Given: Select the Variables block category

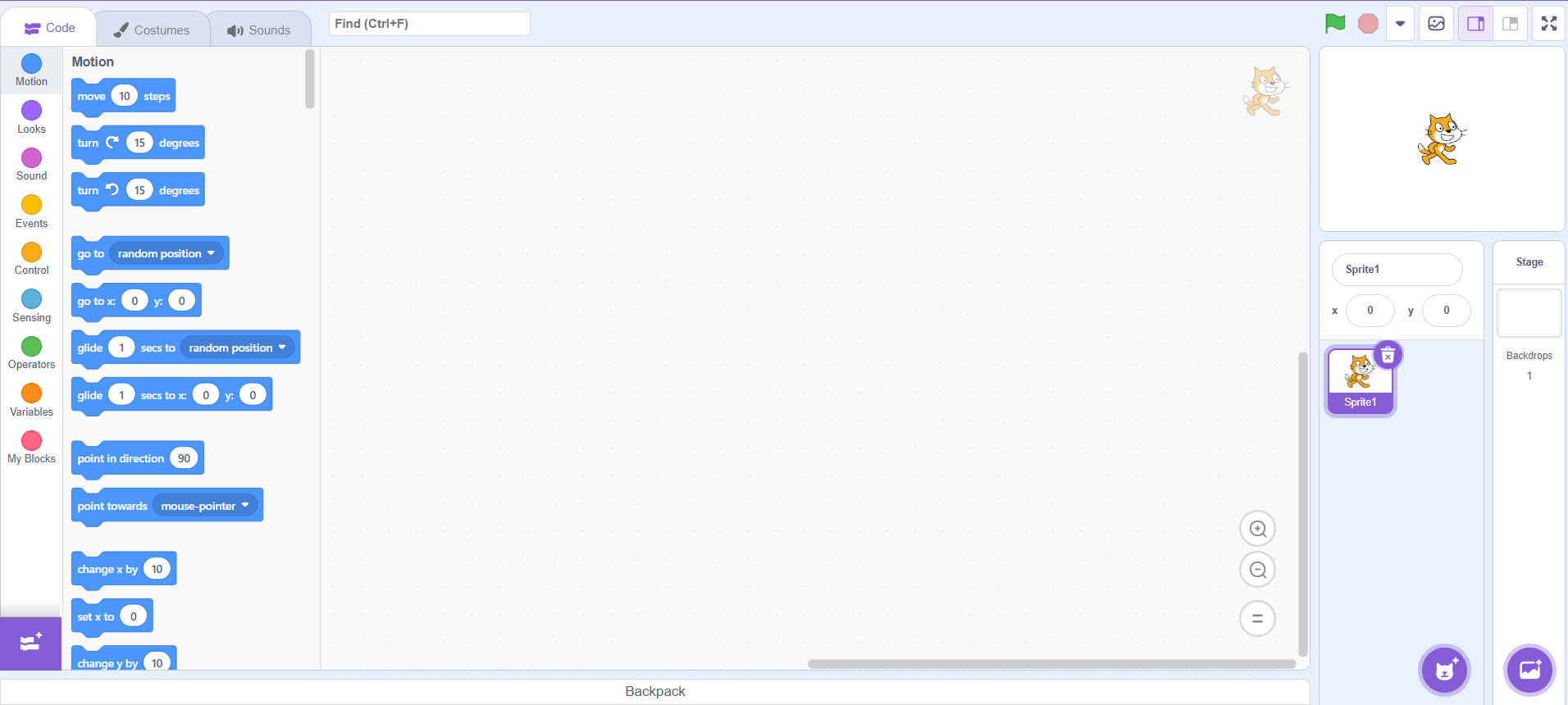Looking at the screenshot, I should click(32, 401).
